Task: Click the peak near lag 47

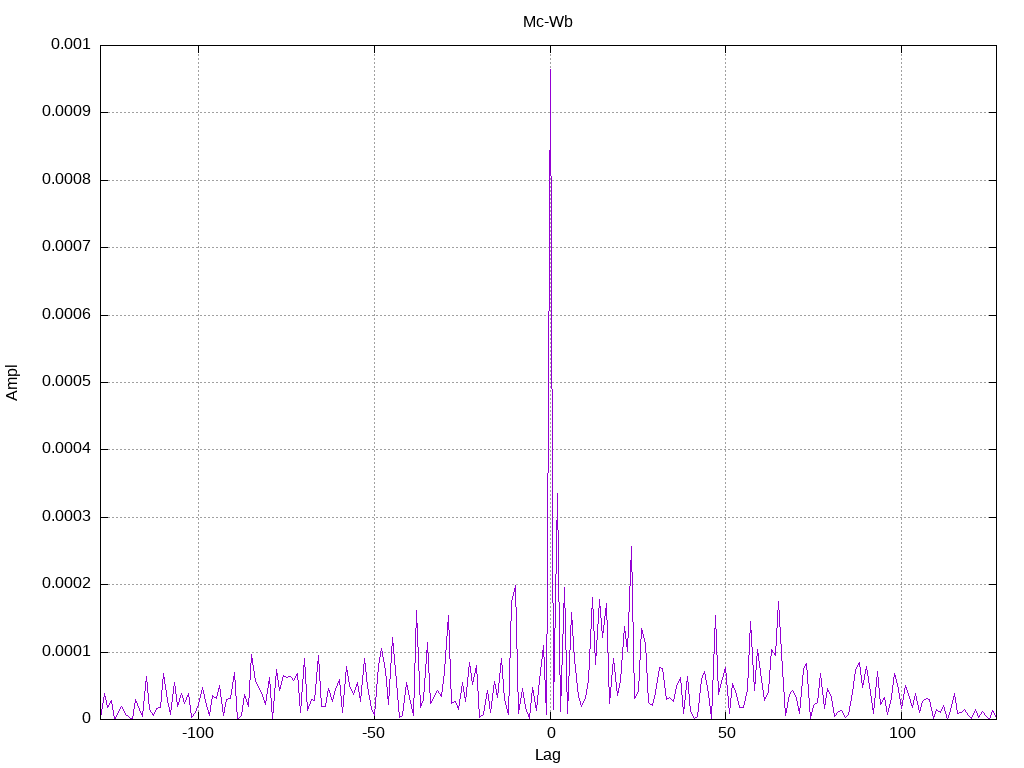Action: click(x=715, y=615)
